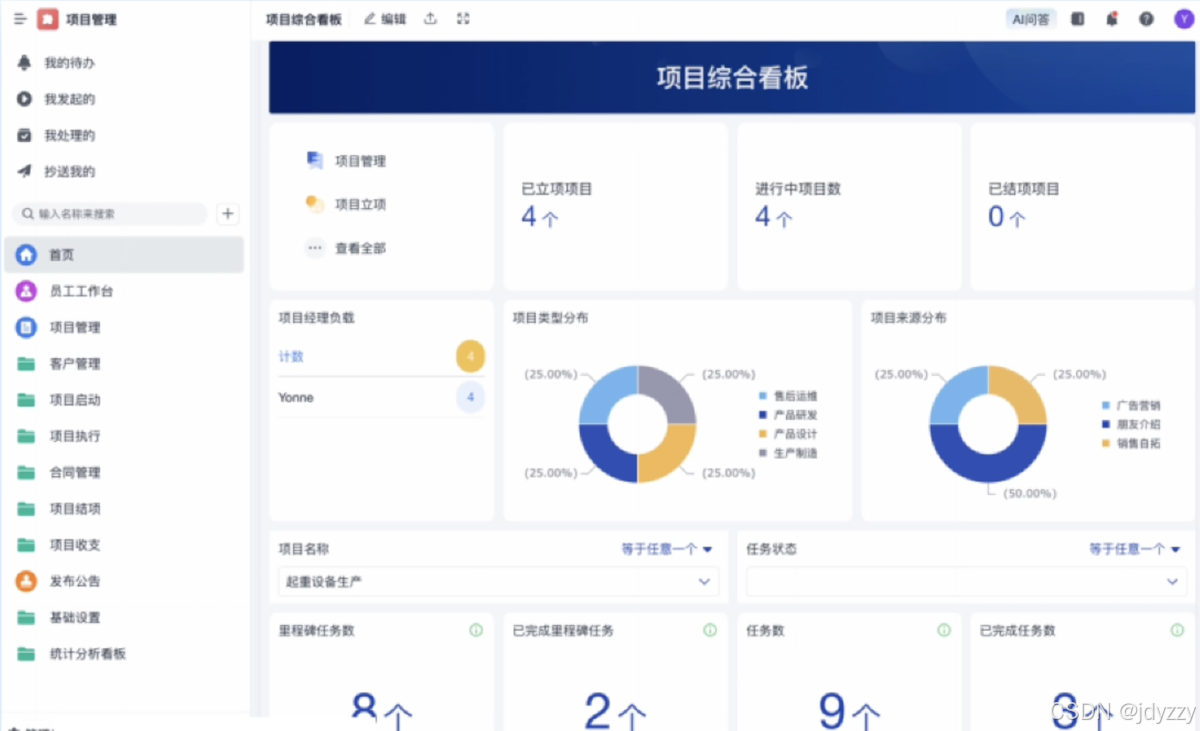
Task: Toggle 产品研发 legend swatch
Action: 764,415
